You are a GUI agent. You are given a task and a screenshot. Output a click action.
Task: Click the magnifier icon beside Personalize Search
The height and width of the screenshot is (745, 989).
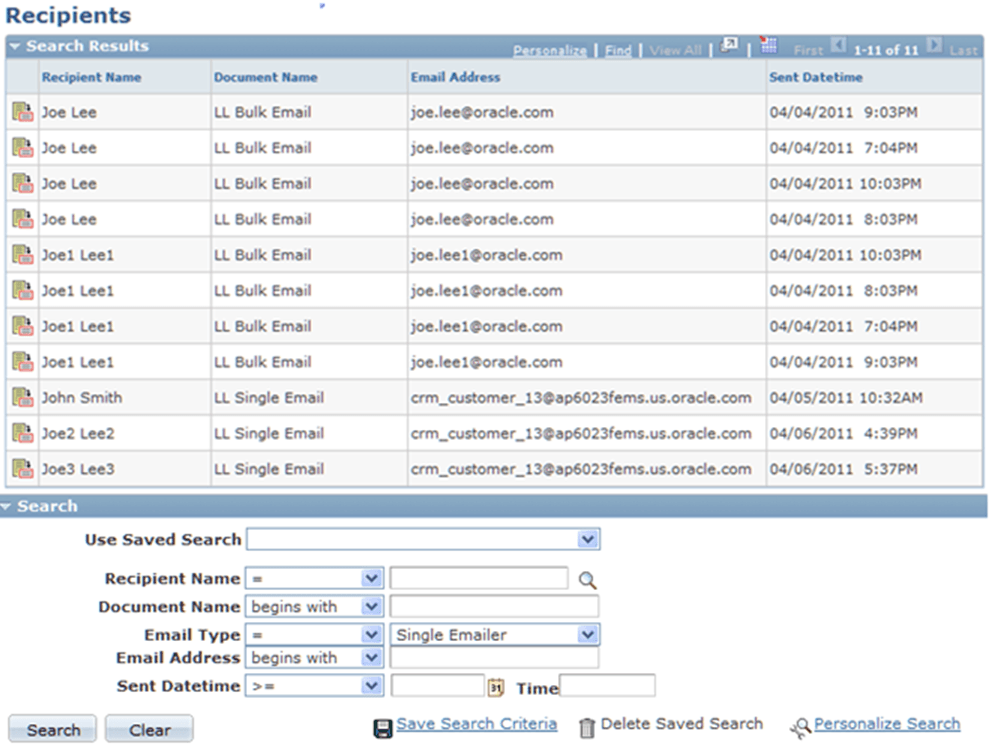[x=800, y=724]
